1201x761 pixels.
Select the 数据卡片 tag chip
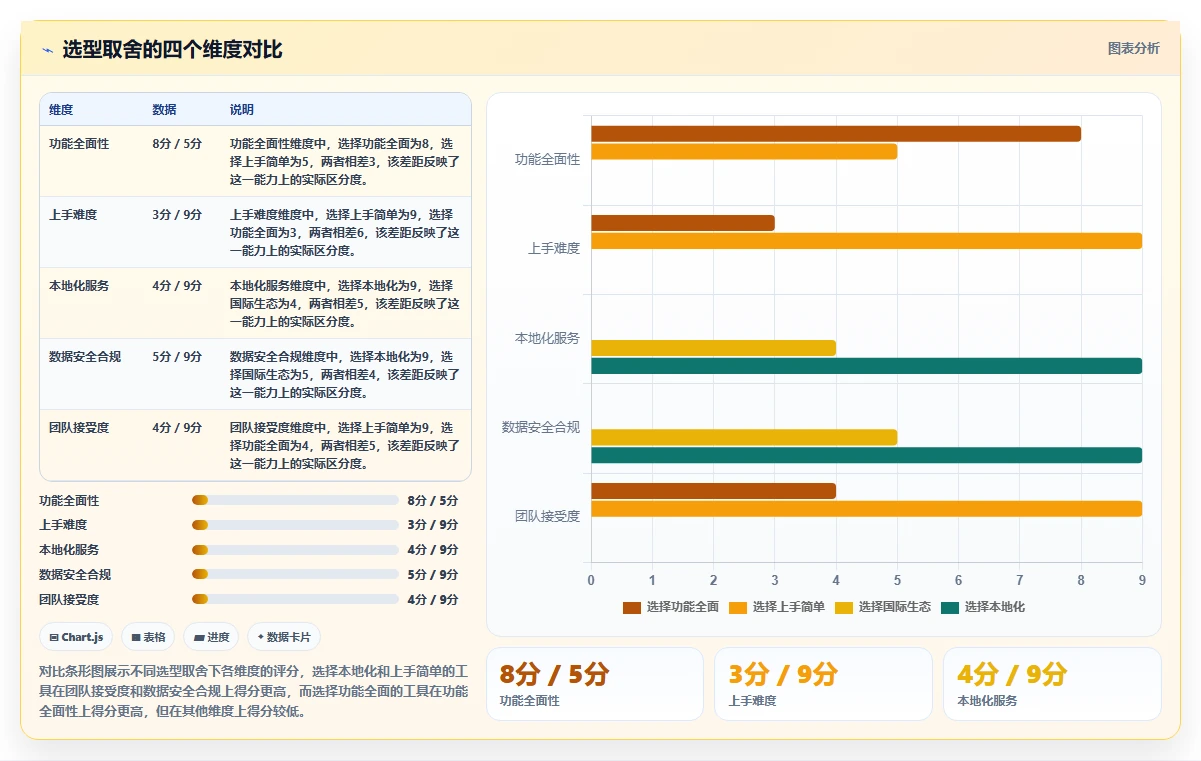pyautogui.click(x=284, y=637)
